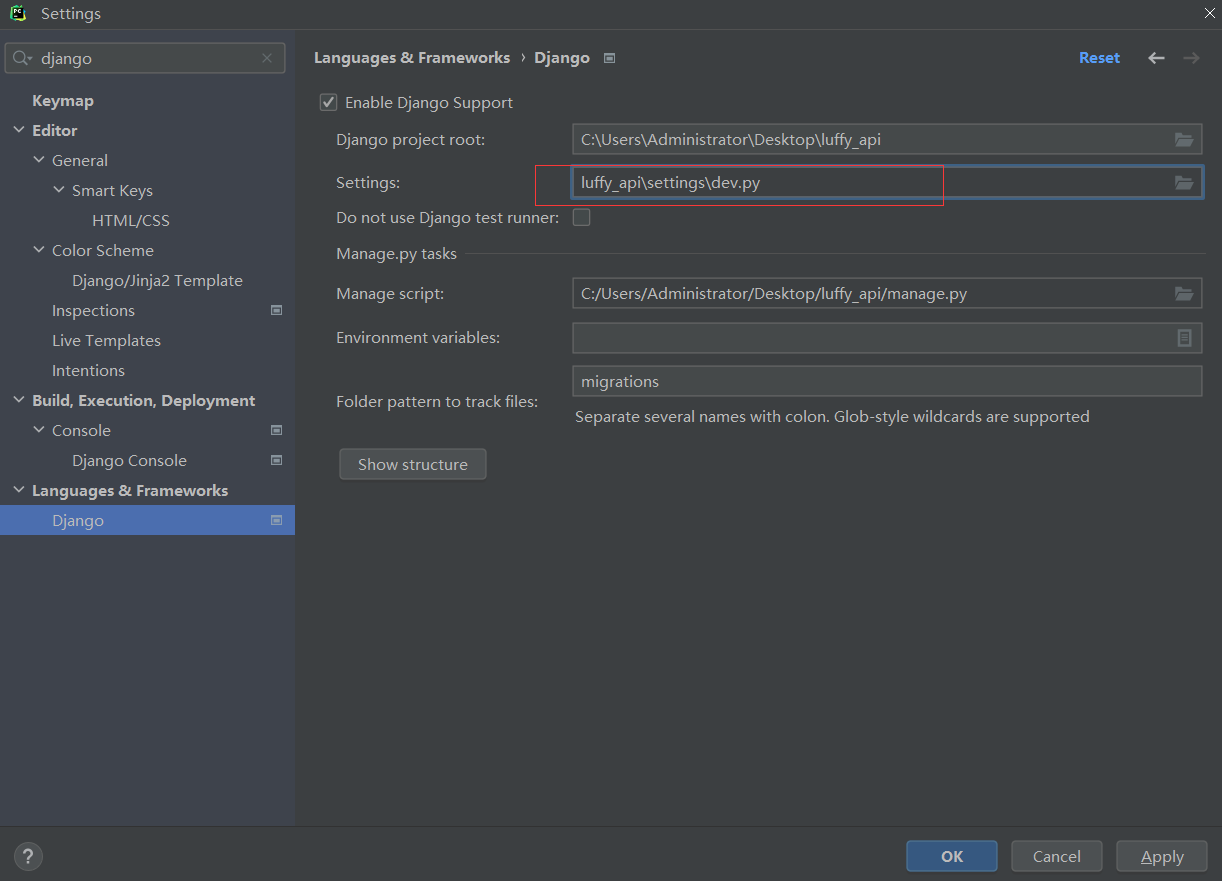Open Django Console settings page
Screen dimensions: 1222x881
(x=129, y=461)
